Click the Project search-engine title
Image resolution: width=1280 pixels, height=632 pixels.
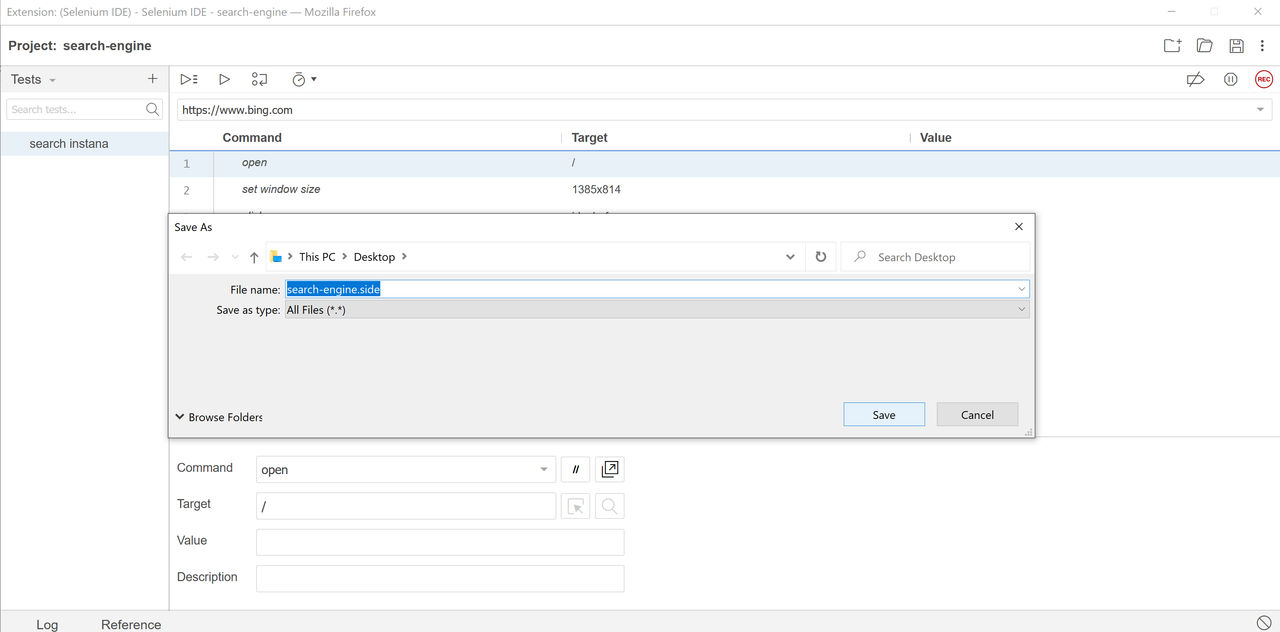pos(80,46)
